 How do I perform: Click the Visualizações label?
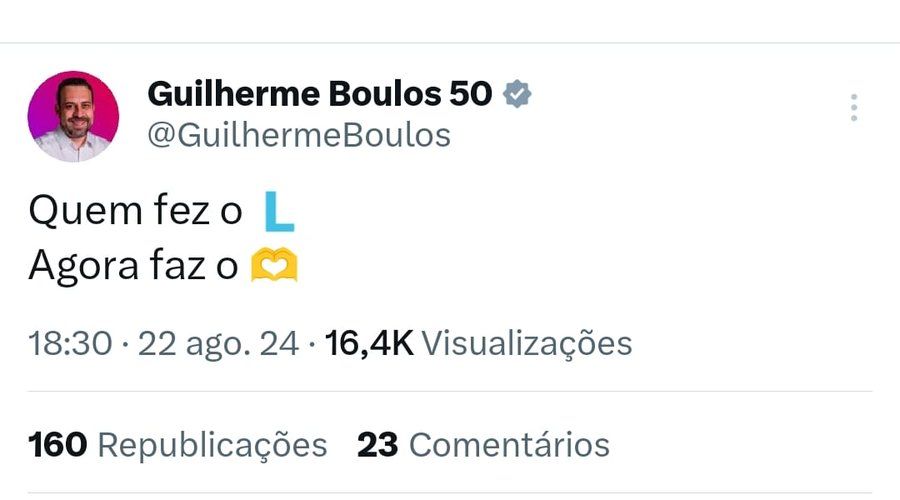click(527, 344)
